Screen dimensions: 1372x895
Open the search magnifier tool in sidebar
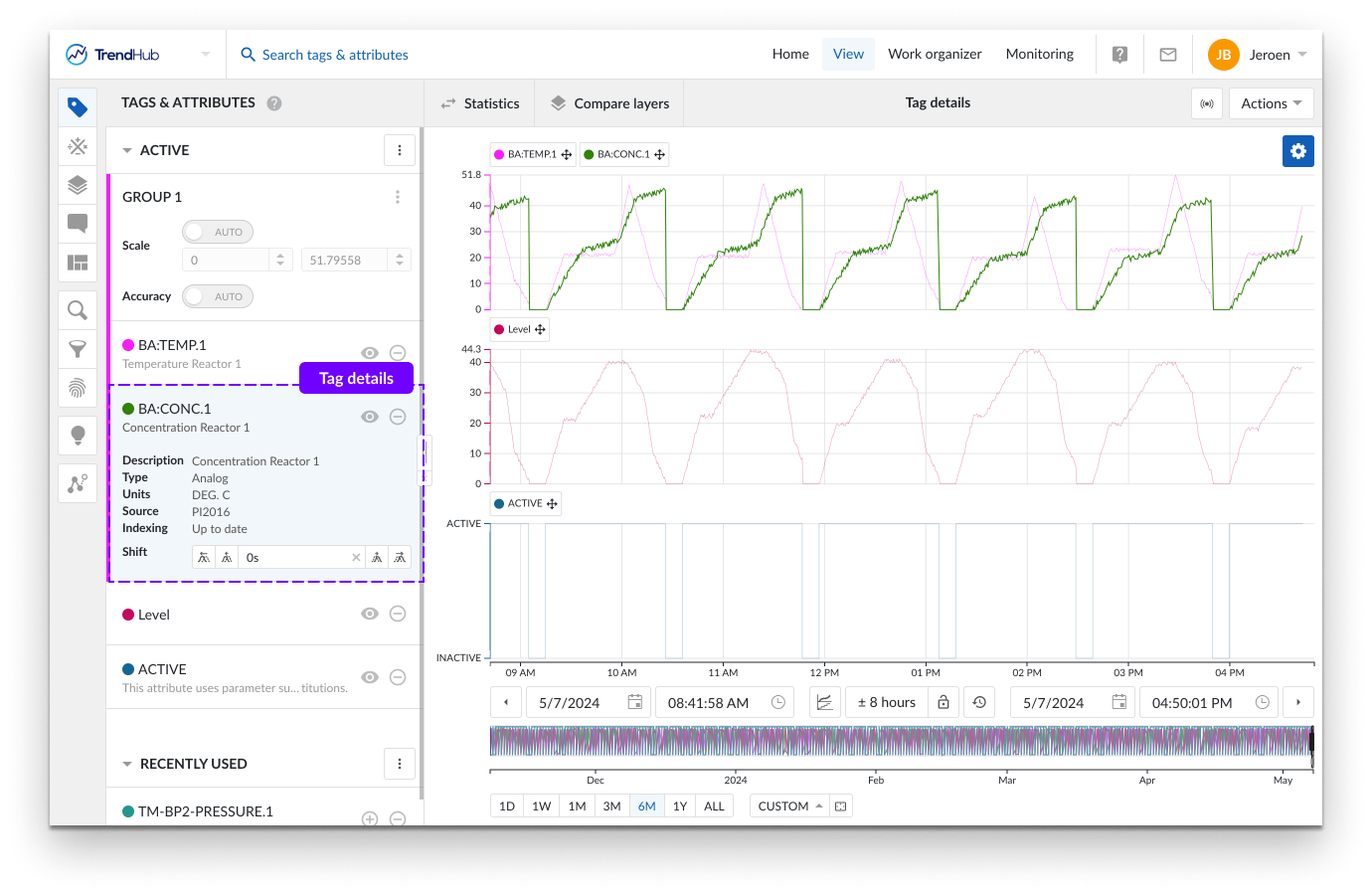[78, 310]
